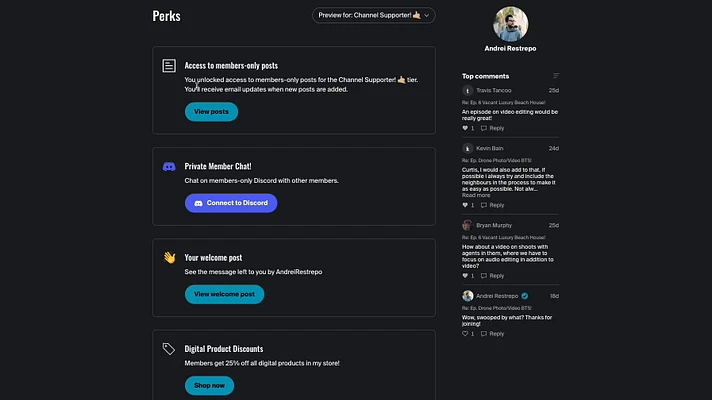Click the Shop now button
This screenshot has height=400, width=712.
coord(209,385)
